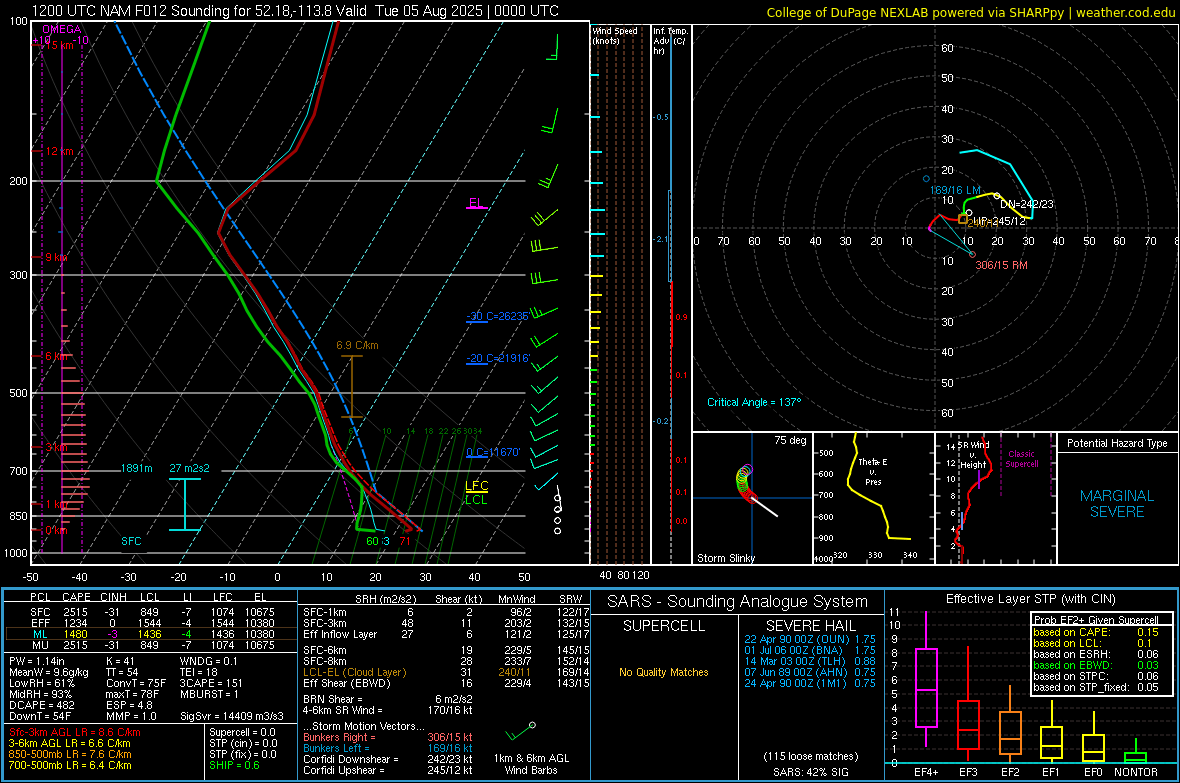Click 'No Quality Matches' under SUPERCELL

click(x=664, y=672)
